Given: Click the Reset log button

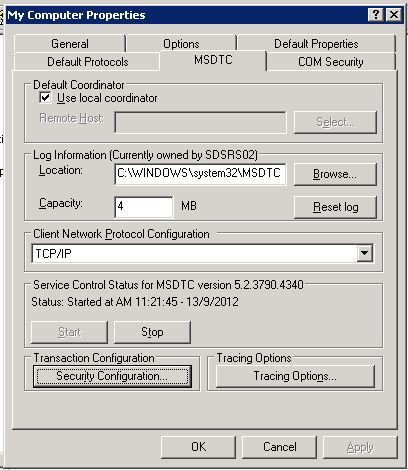Looking at the screenshot, I should pyautogui.click(x=335, y=207).
